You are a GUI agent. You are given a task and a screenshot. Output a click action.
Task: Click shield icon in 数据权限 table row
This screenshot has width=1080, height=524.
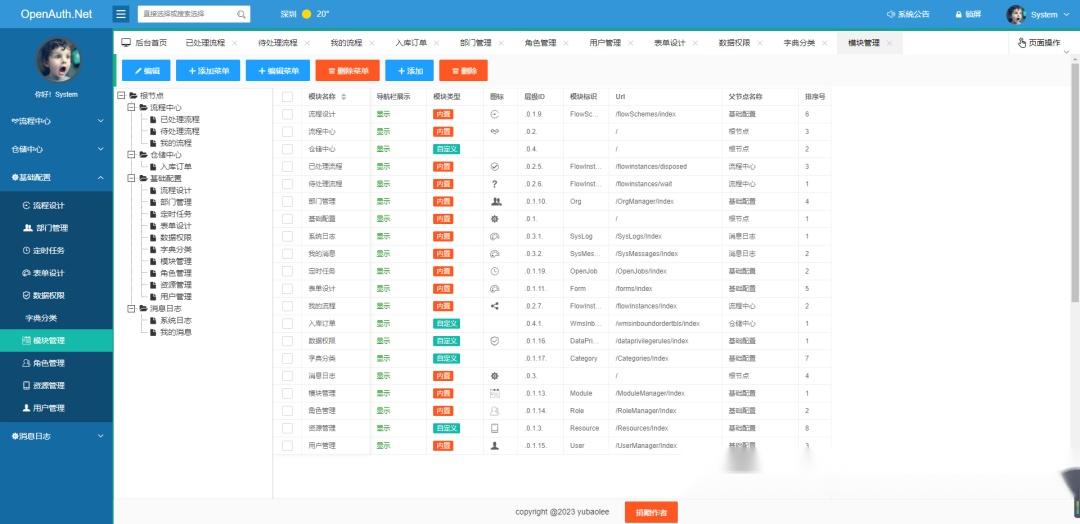pos(495,341)
